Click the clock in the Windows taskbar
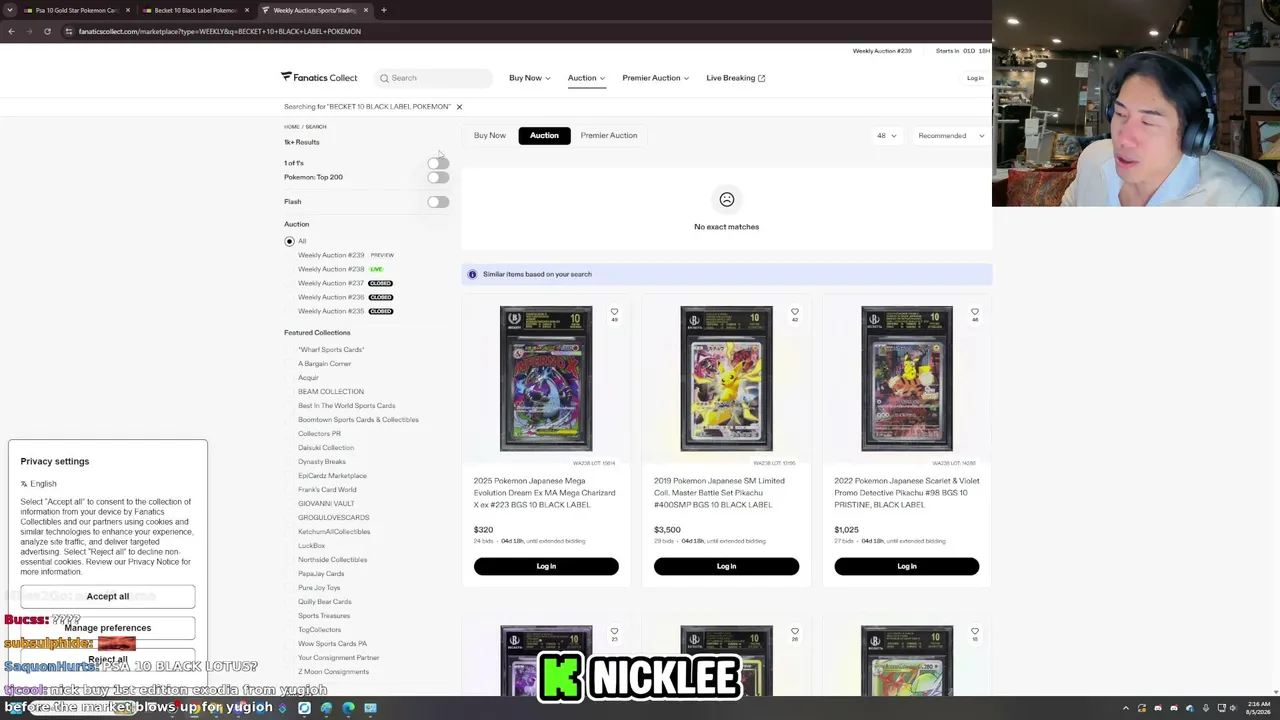The height and width of the screenshot is (720, 1280). tap(1258, 708)
